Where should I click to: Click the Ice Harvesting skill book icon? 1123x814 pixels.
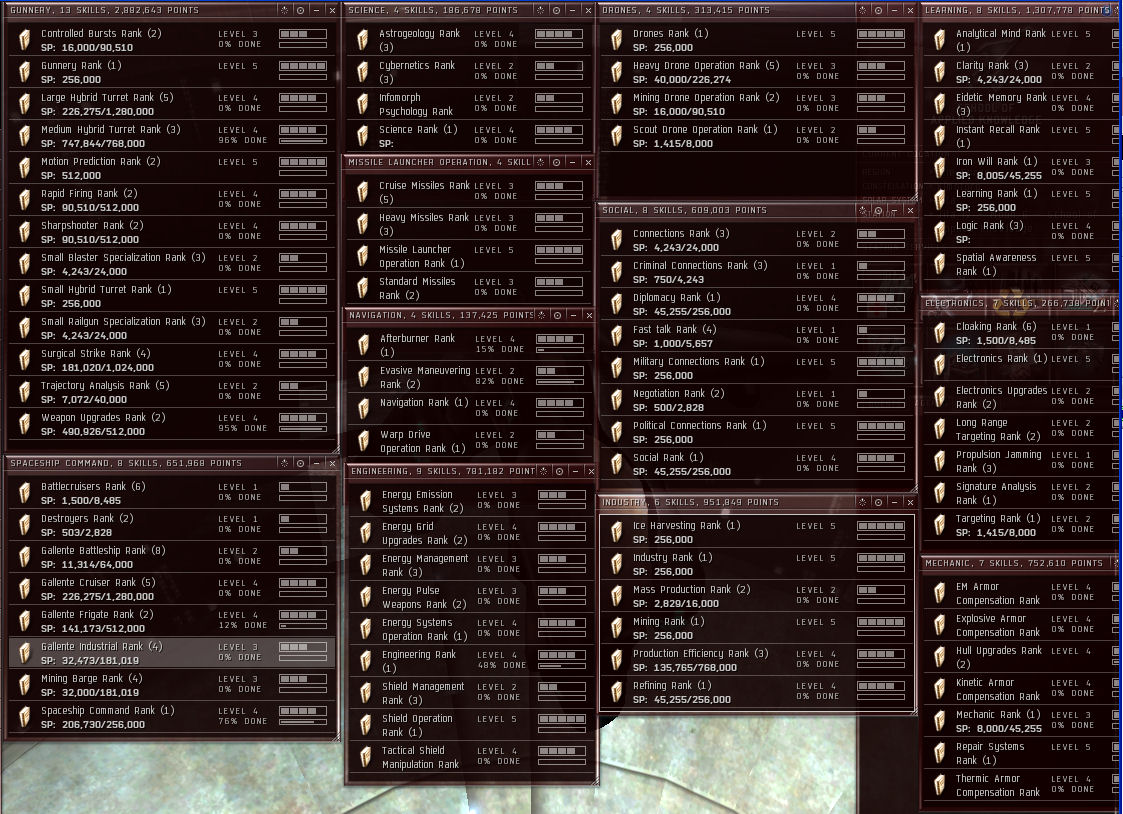(x=617, y=532)
